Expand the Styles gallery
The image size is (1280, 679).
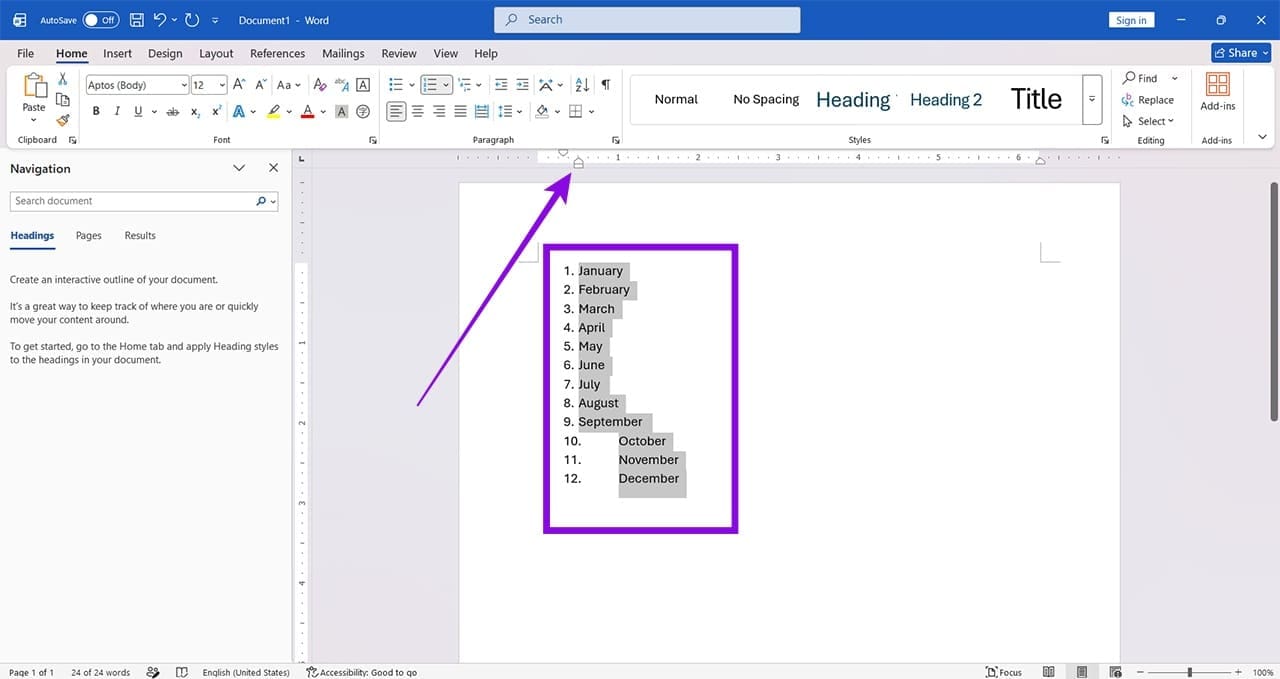tap(1092, 99)
